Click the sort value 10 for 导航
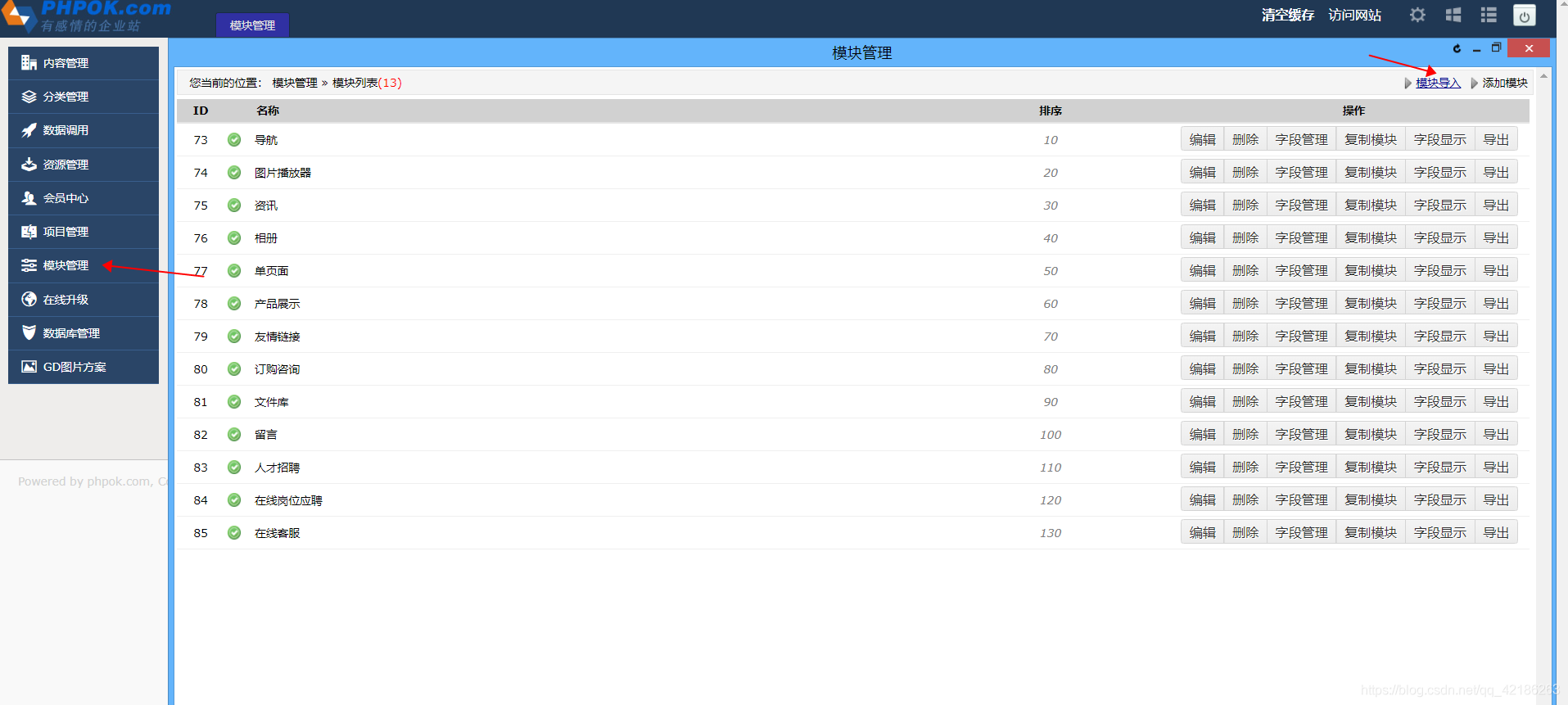The height and width of the screenshot is (705, 1568). [x=1051, y=140]
